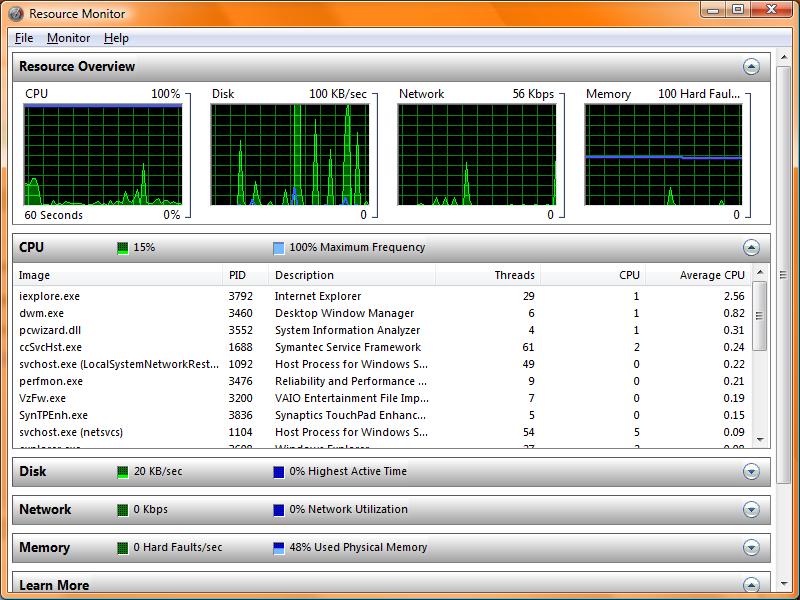Open the Help menu
Viewport: 800px width, 600px height.
(x=116, y=38)
